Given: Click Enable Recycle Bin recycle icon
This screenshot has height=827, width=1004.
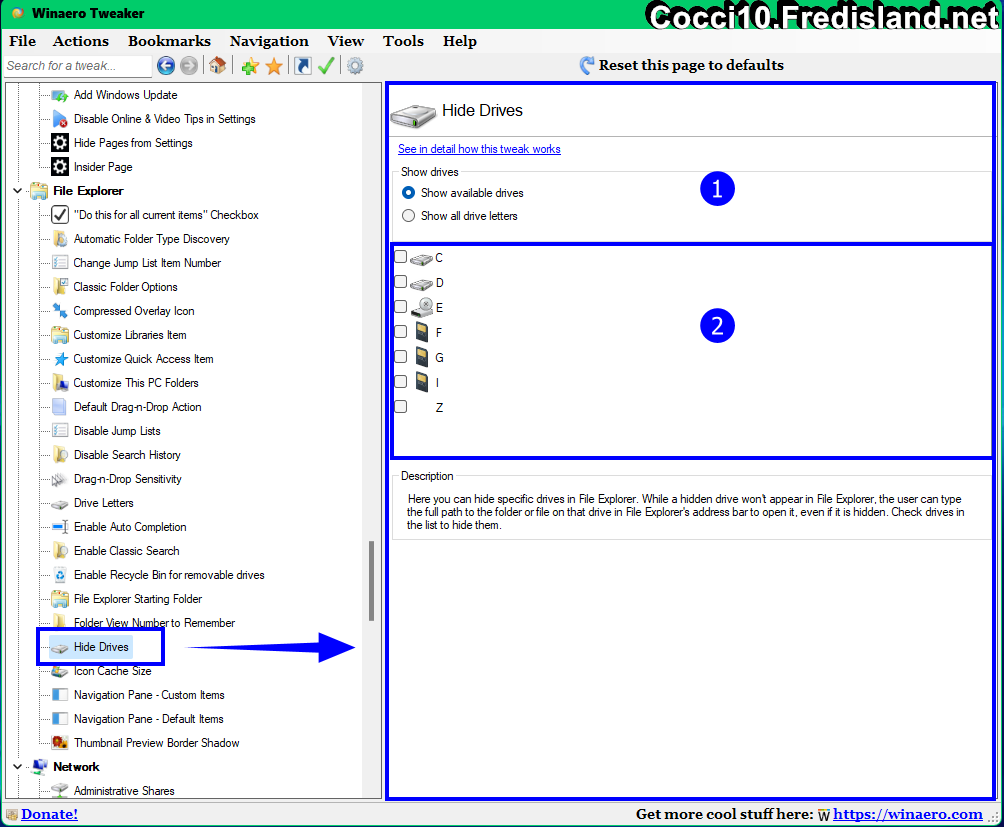Looking at the screenshot, I should click(60, 575).
